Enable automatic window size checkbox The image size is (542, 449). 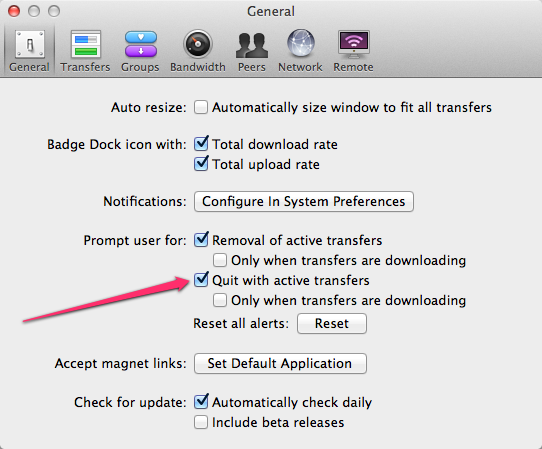click(201, 107)
